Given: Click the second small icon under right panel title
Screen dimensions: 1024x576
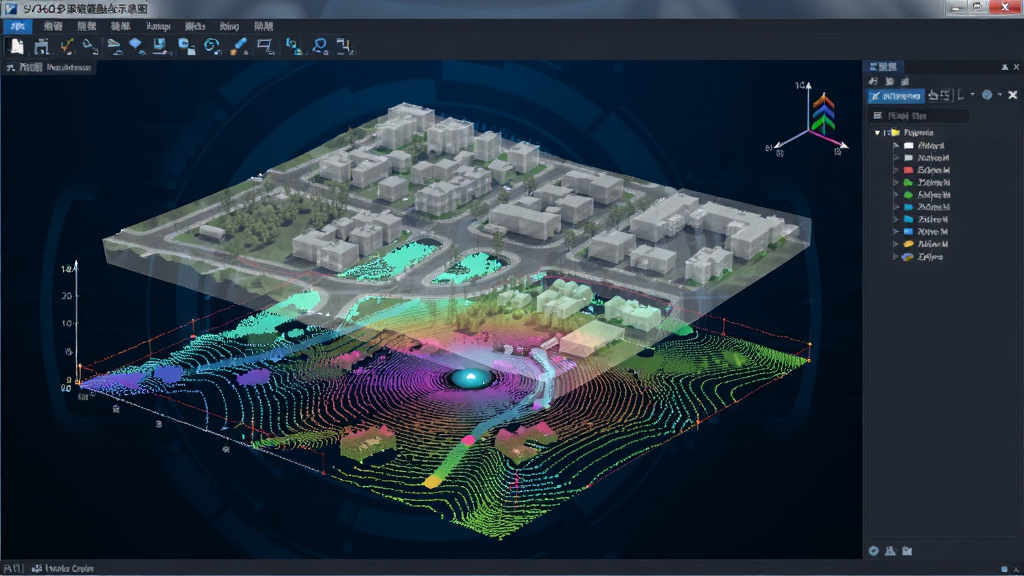Looking at the screenshot, I should pos(889,81).
